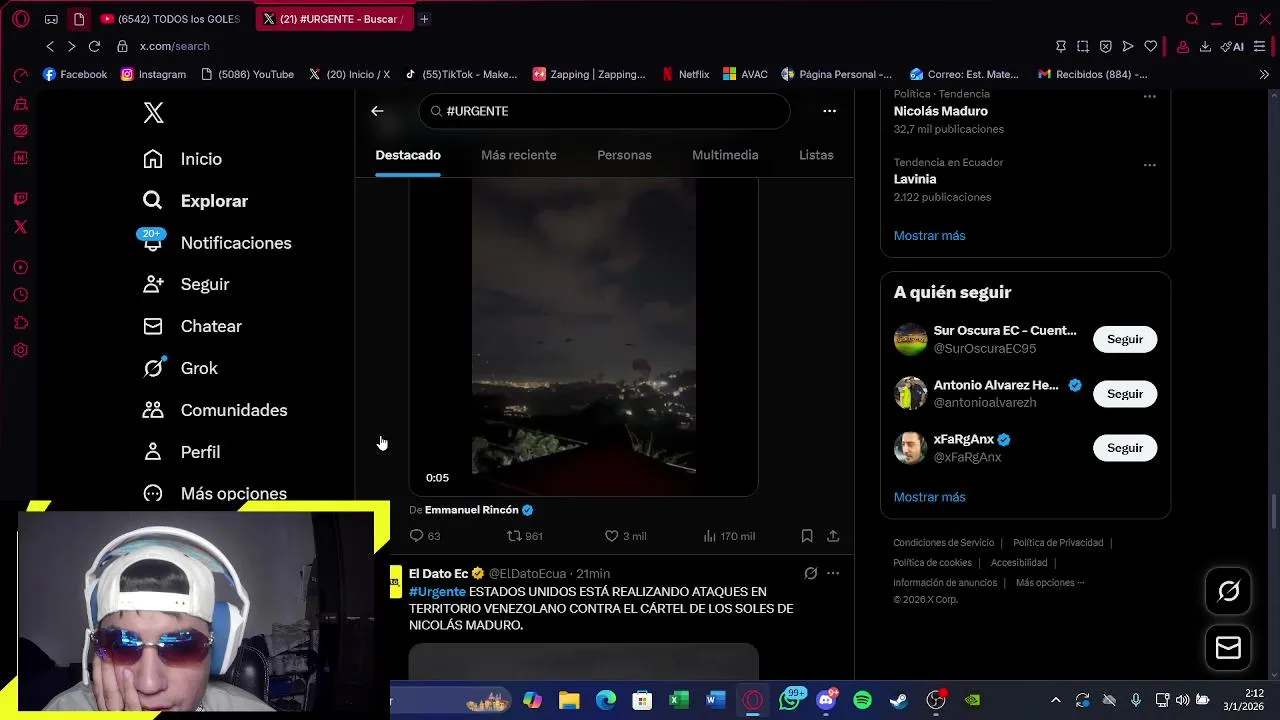
Task: Switch to the YouTube TODOS los GOLES tab
Action: 170,19
